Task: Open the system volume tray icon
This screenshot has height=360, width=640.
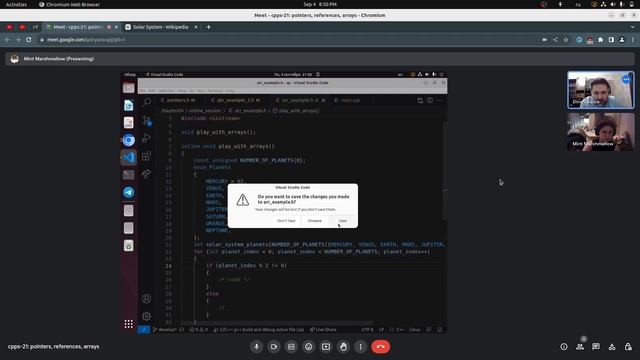Action: click(x=613, y=4)
